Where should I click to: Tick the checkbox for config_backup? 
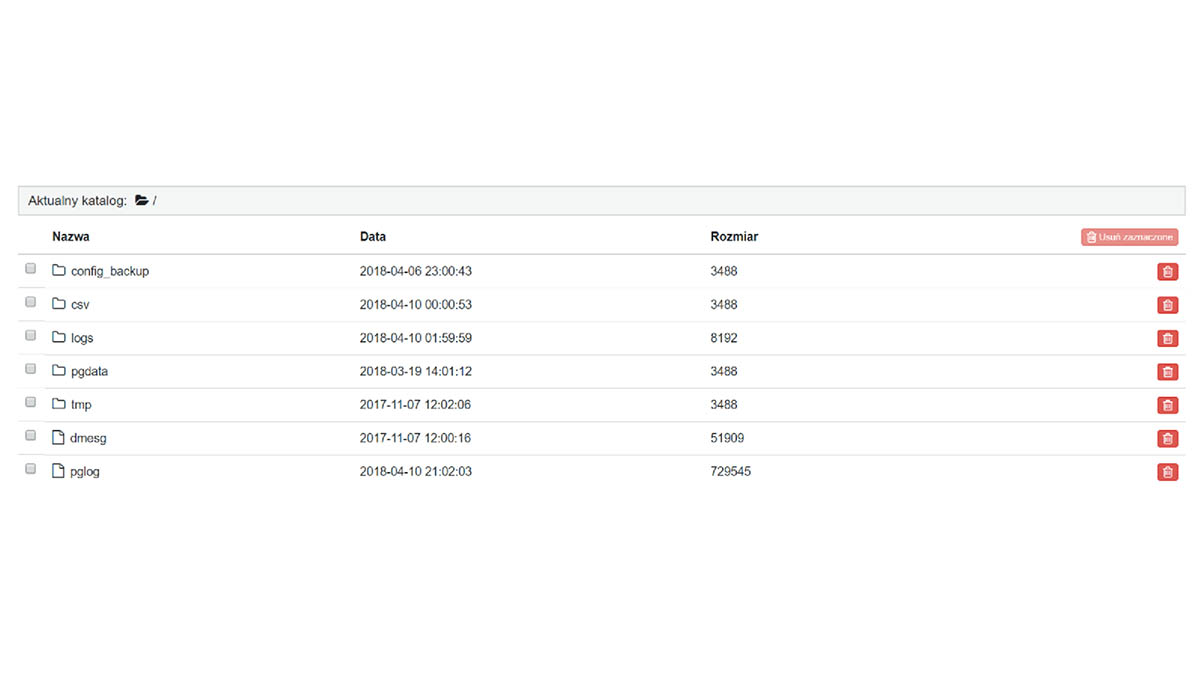pos(31,269)
